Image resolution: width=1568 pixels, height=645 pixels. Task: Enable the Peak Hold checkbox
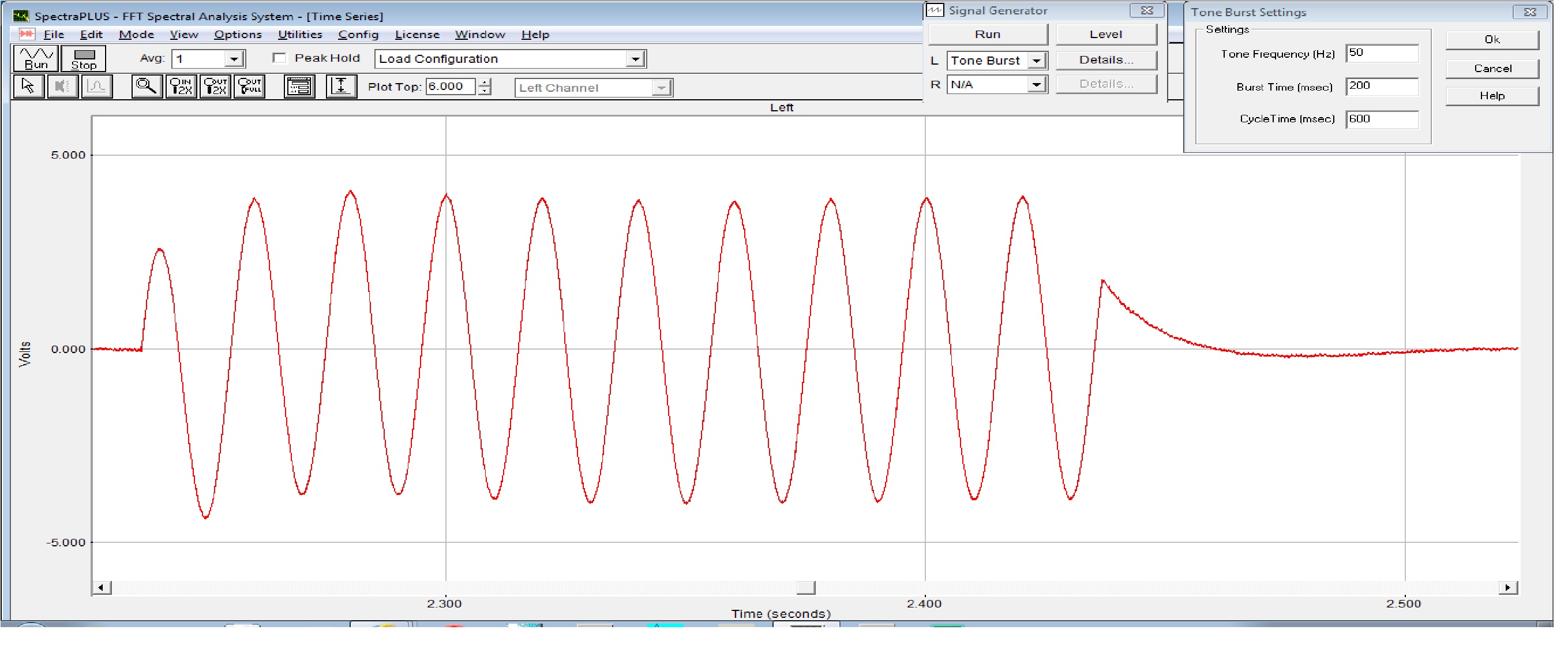click(x=279, y=58)
